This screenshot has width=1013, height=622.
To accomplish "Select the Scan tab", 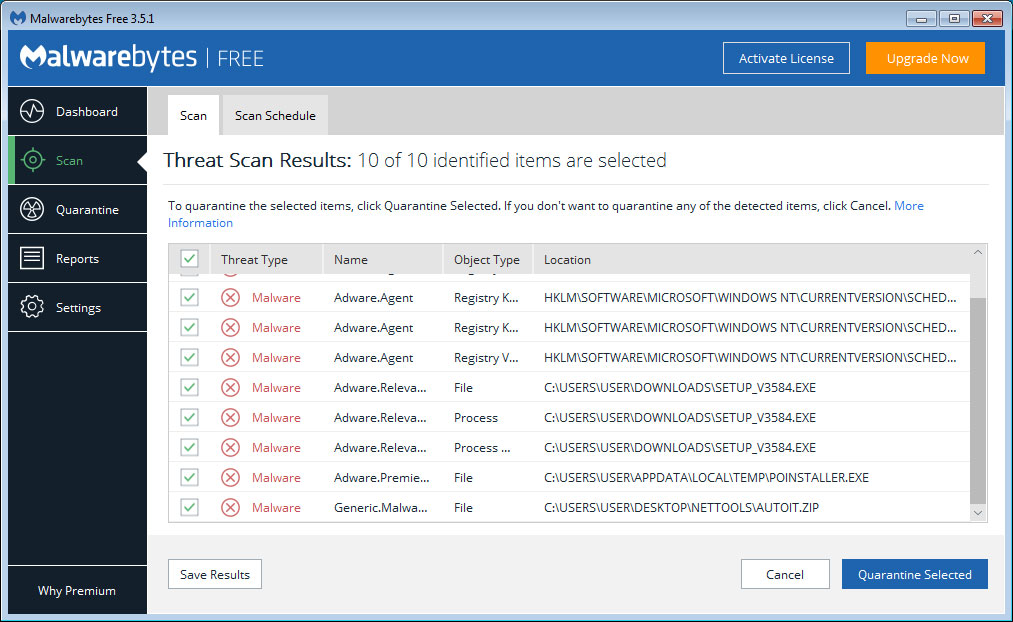I will (192, 115).
